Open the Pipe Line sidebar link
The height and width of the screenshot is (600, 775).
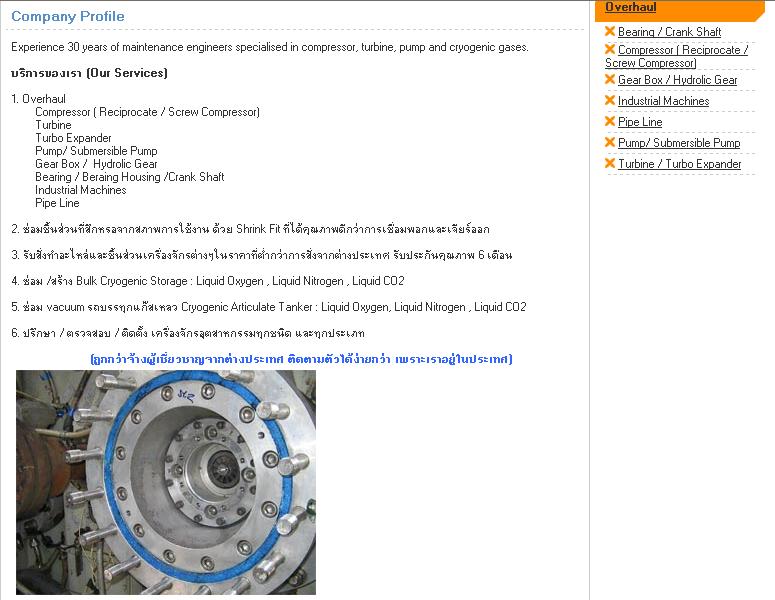coord(640,122)
